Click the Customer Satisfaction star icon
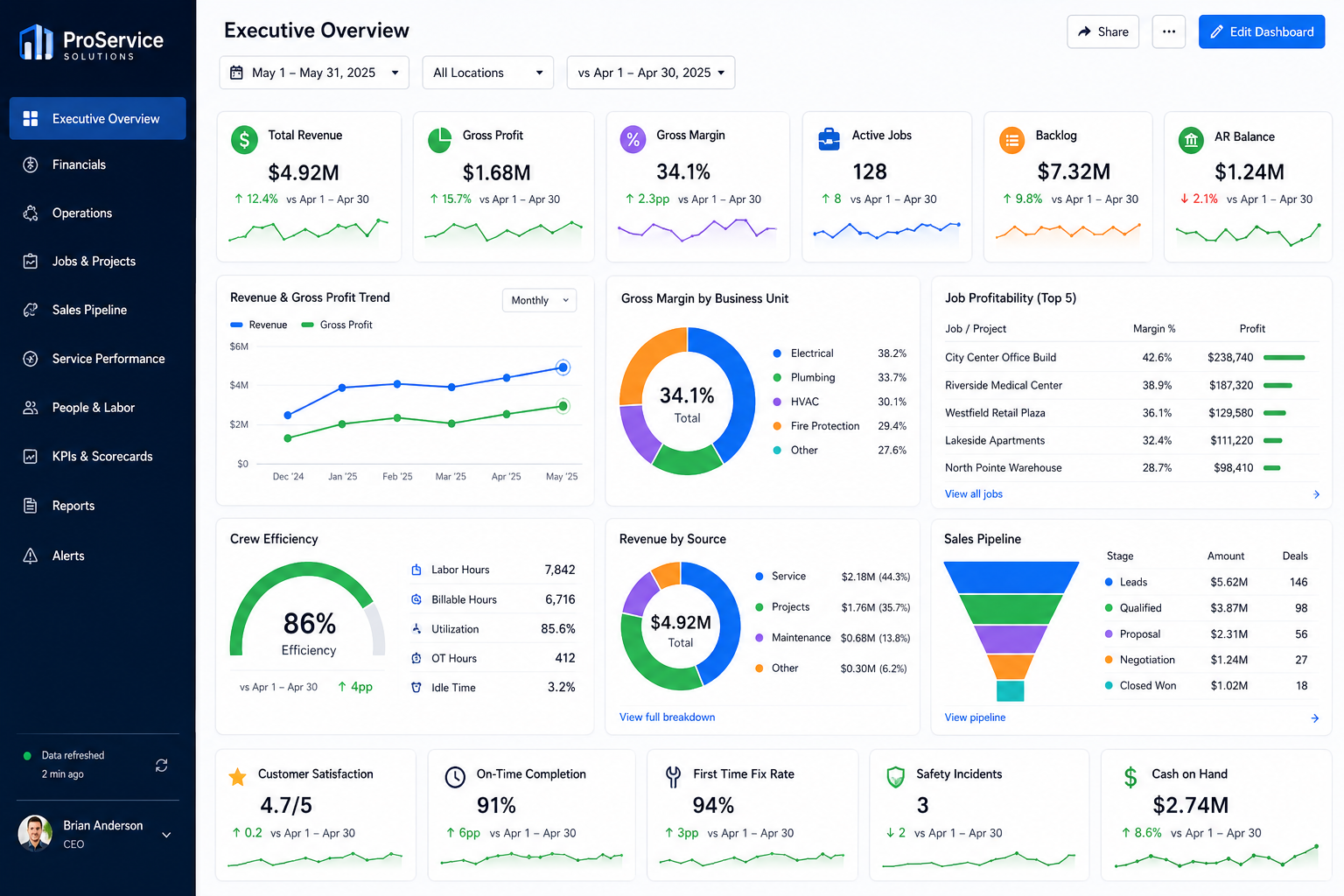Image resolution: width=1344 pixels, height=896 pixels. [237, 776]
